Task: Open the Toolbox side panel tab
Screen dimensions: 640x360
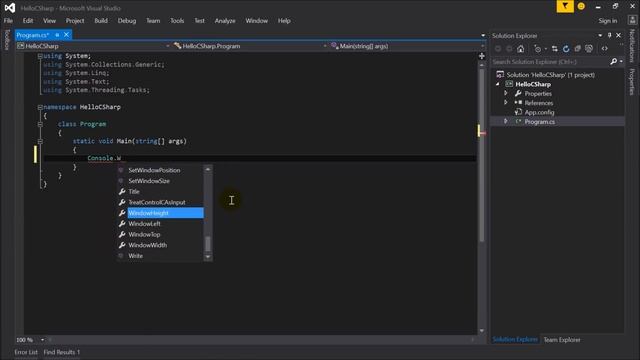Action: pyautogui.click(x=7, y=40)
